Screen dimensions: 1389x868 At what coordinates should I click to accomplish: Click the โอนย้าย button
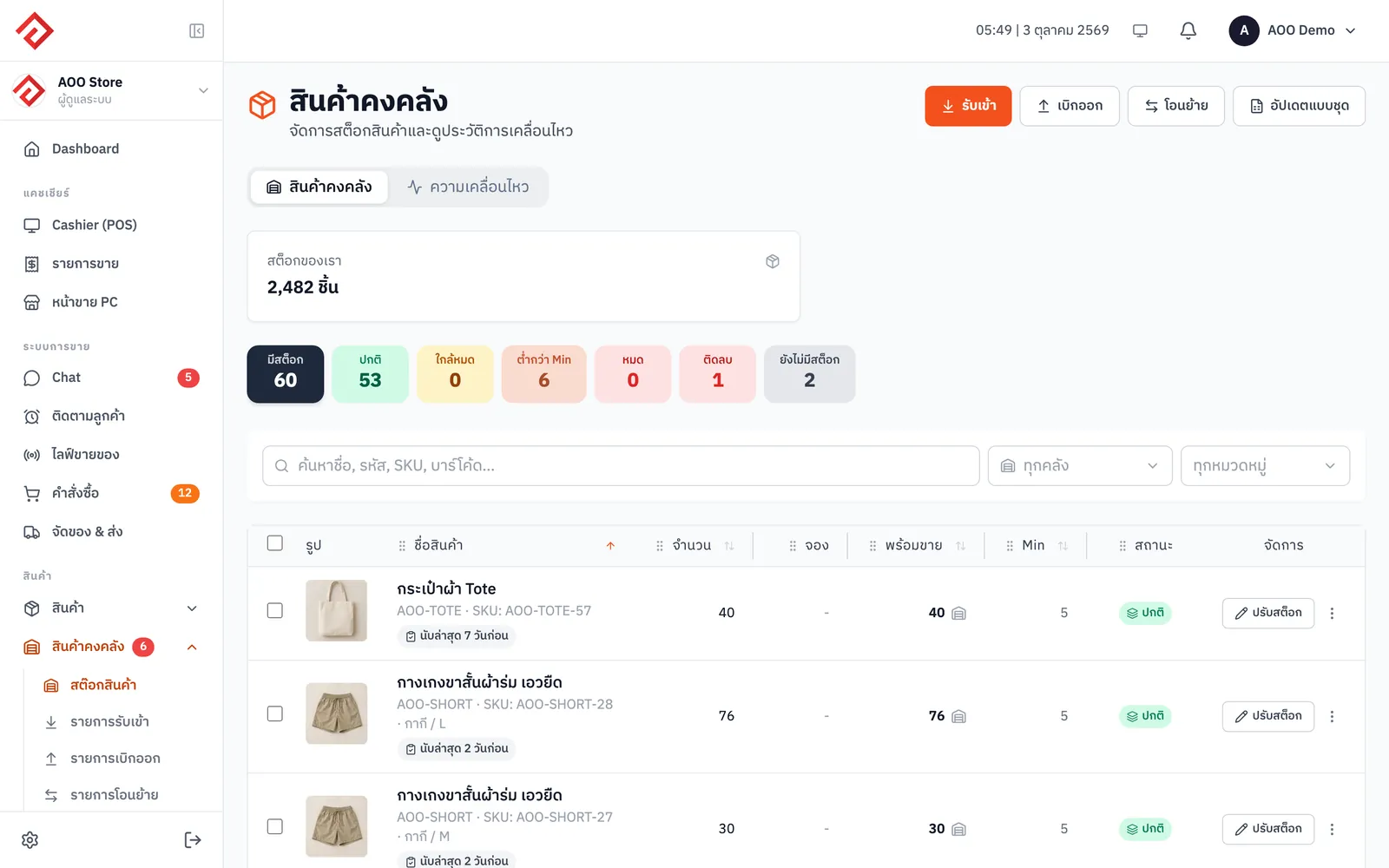coord(1175,106)
